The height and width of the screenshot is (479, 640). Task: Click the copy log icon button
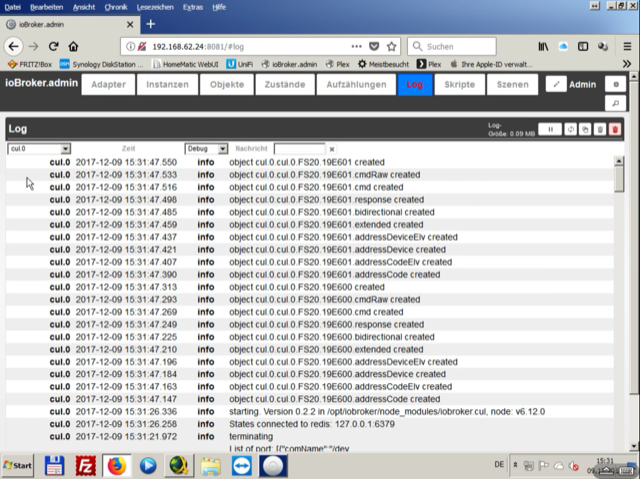(x=585, y=129)
